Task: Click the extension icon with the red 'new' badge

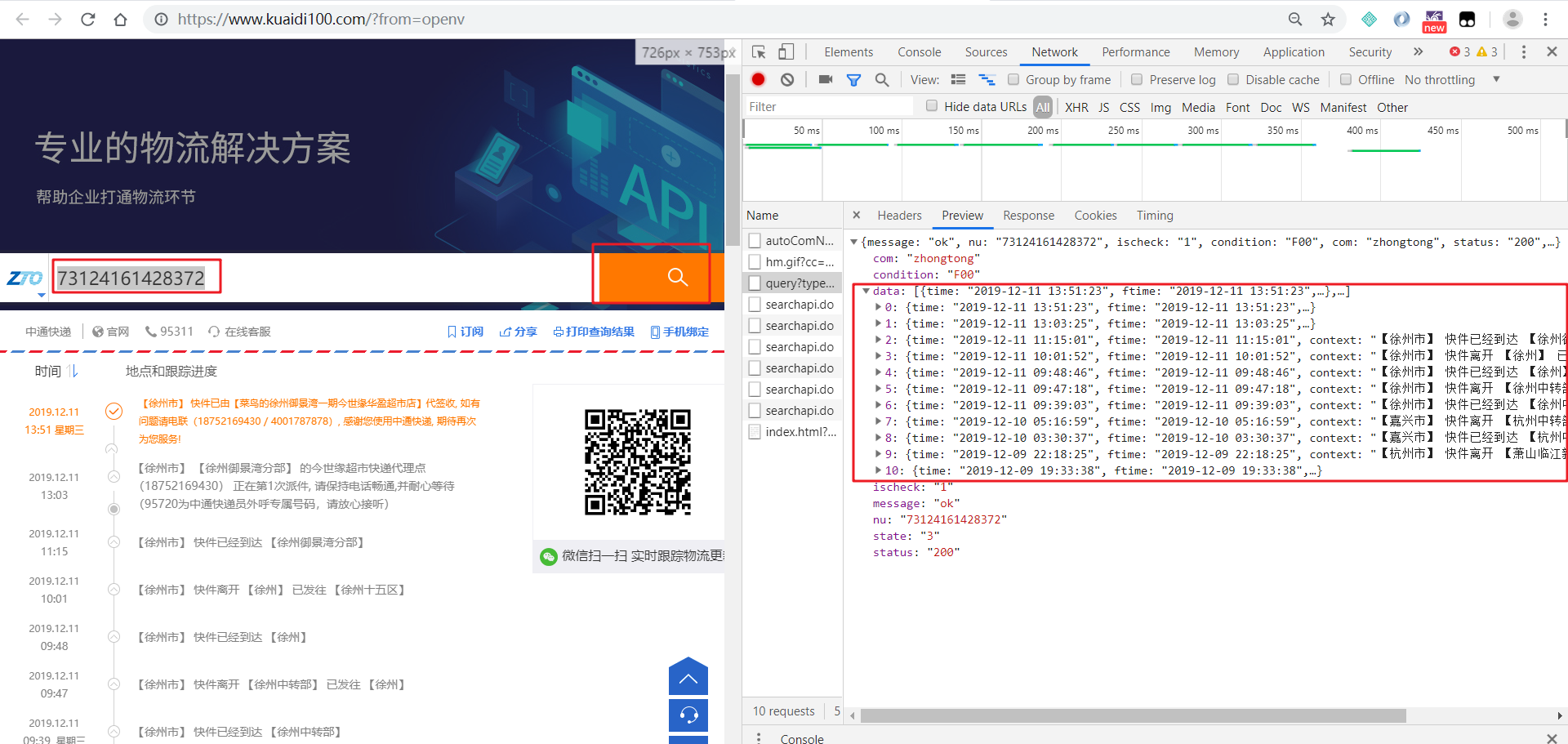Action: click(x=1434, y=20)
